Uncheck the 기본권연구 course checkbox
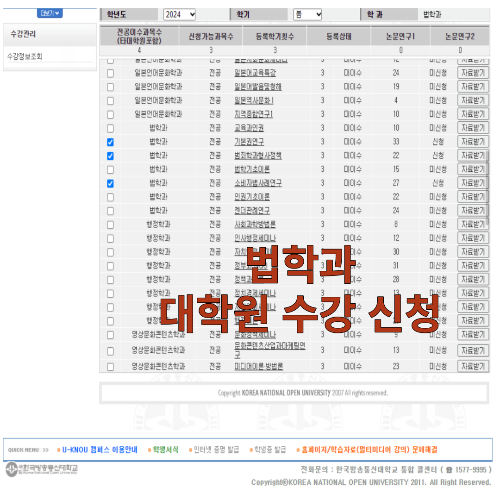 coord(110,142)
